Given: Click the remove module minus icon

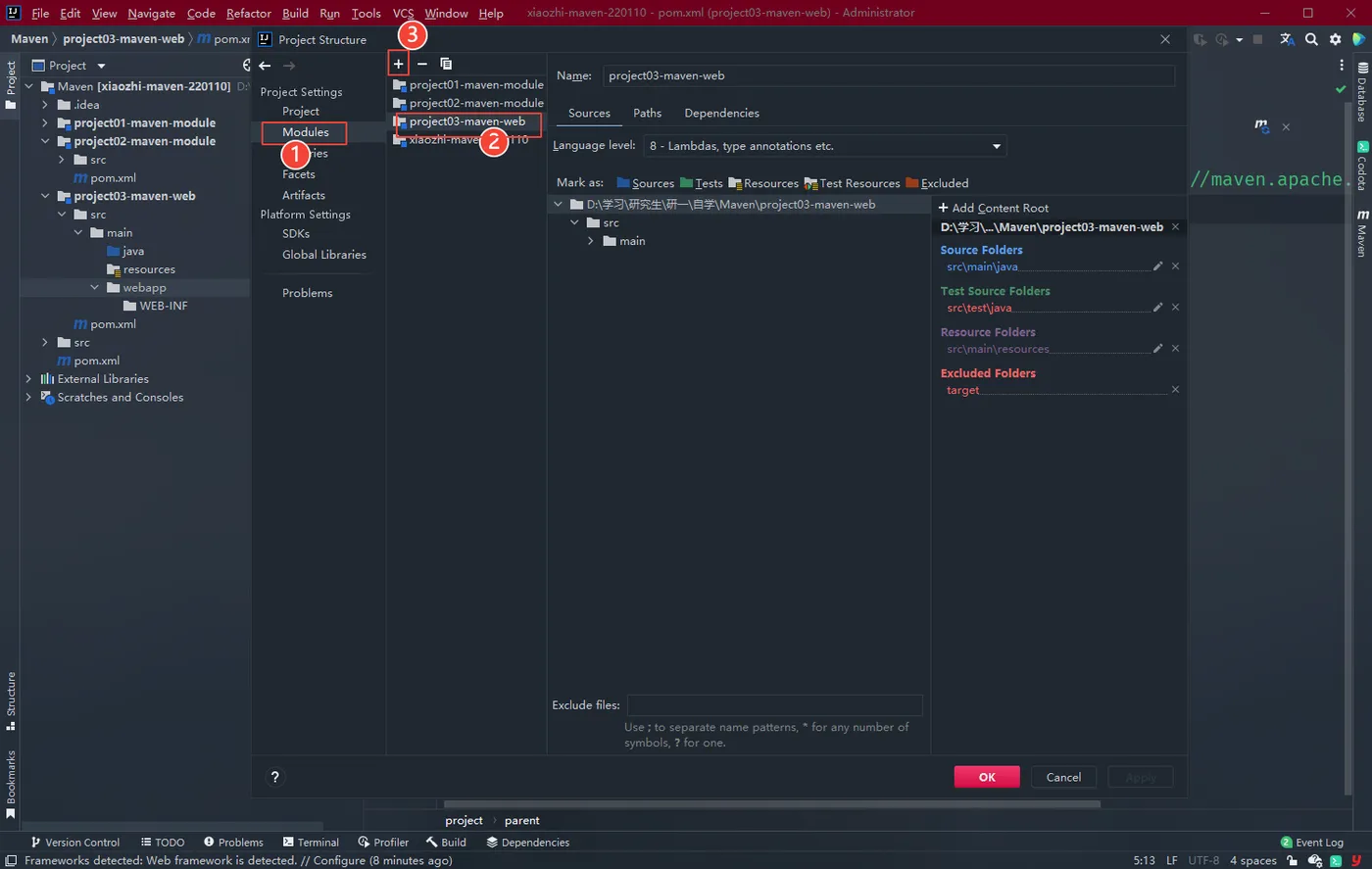Looking at the screenshot, I should coord(422,64).
